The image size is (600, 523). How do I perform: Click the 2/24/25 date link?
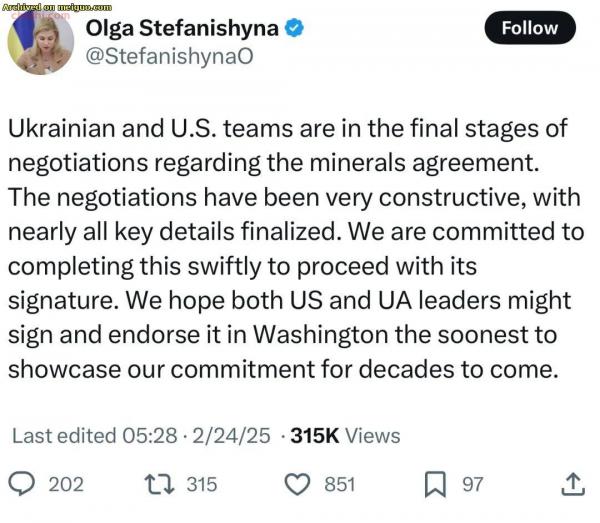(231, 436)
